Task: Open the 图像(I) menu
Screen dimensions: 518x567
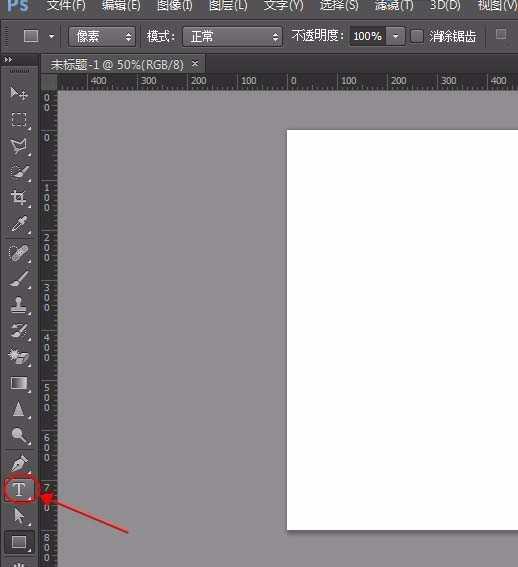Action: click(175, 5)
